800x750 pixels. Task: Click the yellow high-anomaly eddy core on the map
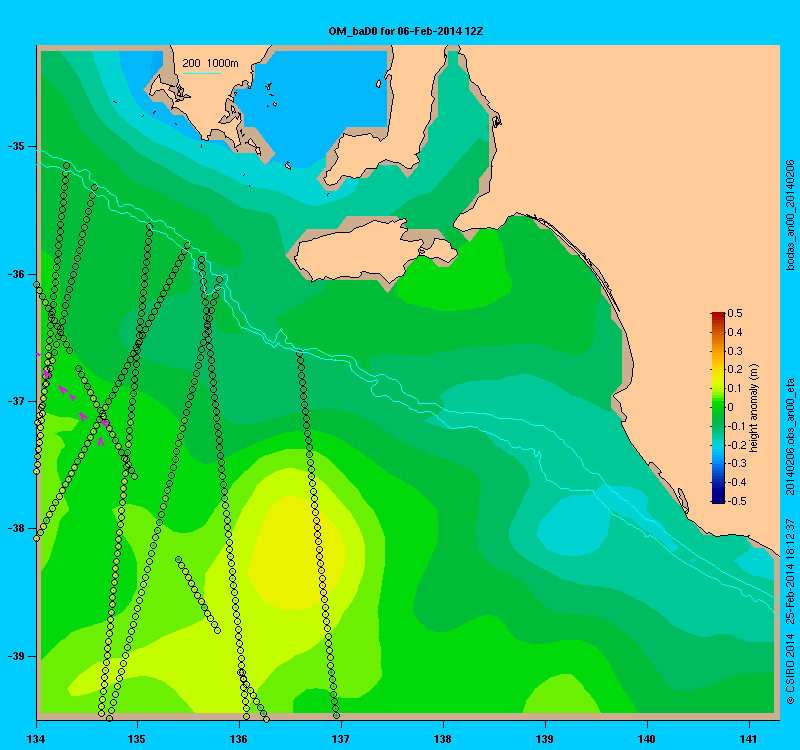click(298, 552)
